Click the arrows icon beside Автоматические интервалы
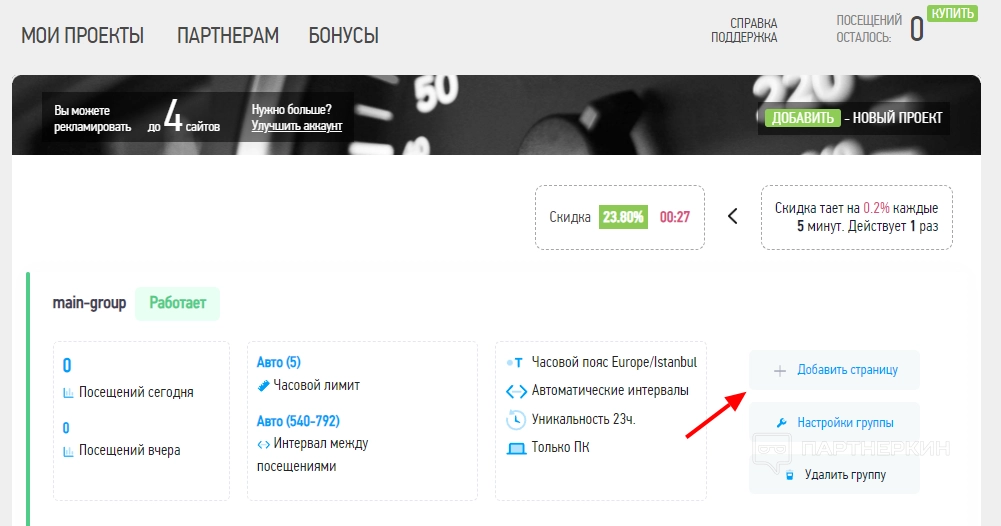The height and width of the screenshot is (526, 1001). (516, 391)
